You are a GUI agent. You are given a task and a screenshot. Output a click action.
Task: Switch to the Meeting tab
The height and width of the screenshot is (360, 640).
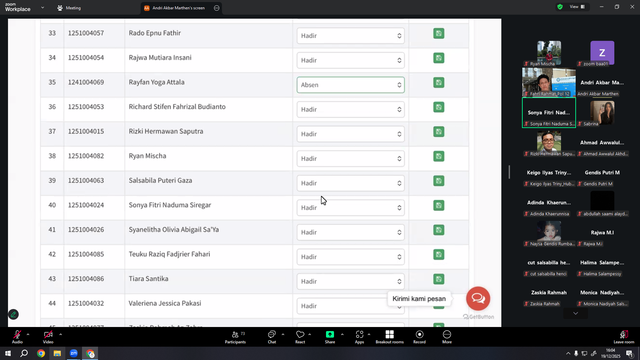pyautogui.click(x=69, y=8)
